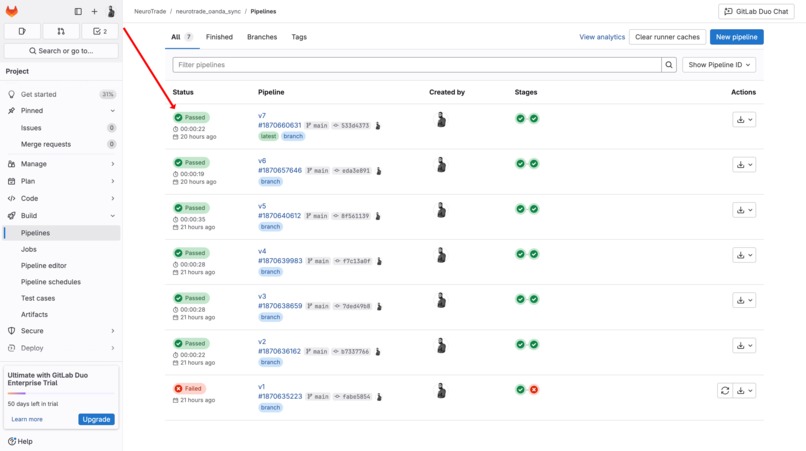Toggle the sidebar collapse icon

tap(78, 11)
